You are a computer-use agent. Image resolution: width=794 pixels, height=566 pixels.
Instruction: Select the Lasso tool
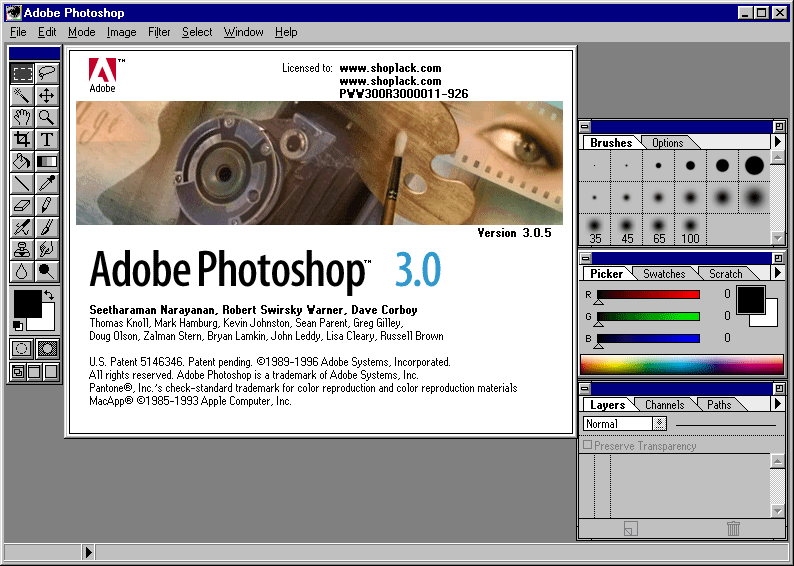(47, 73)
